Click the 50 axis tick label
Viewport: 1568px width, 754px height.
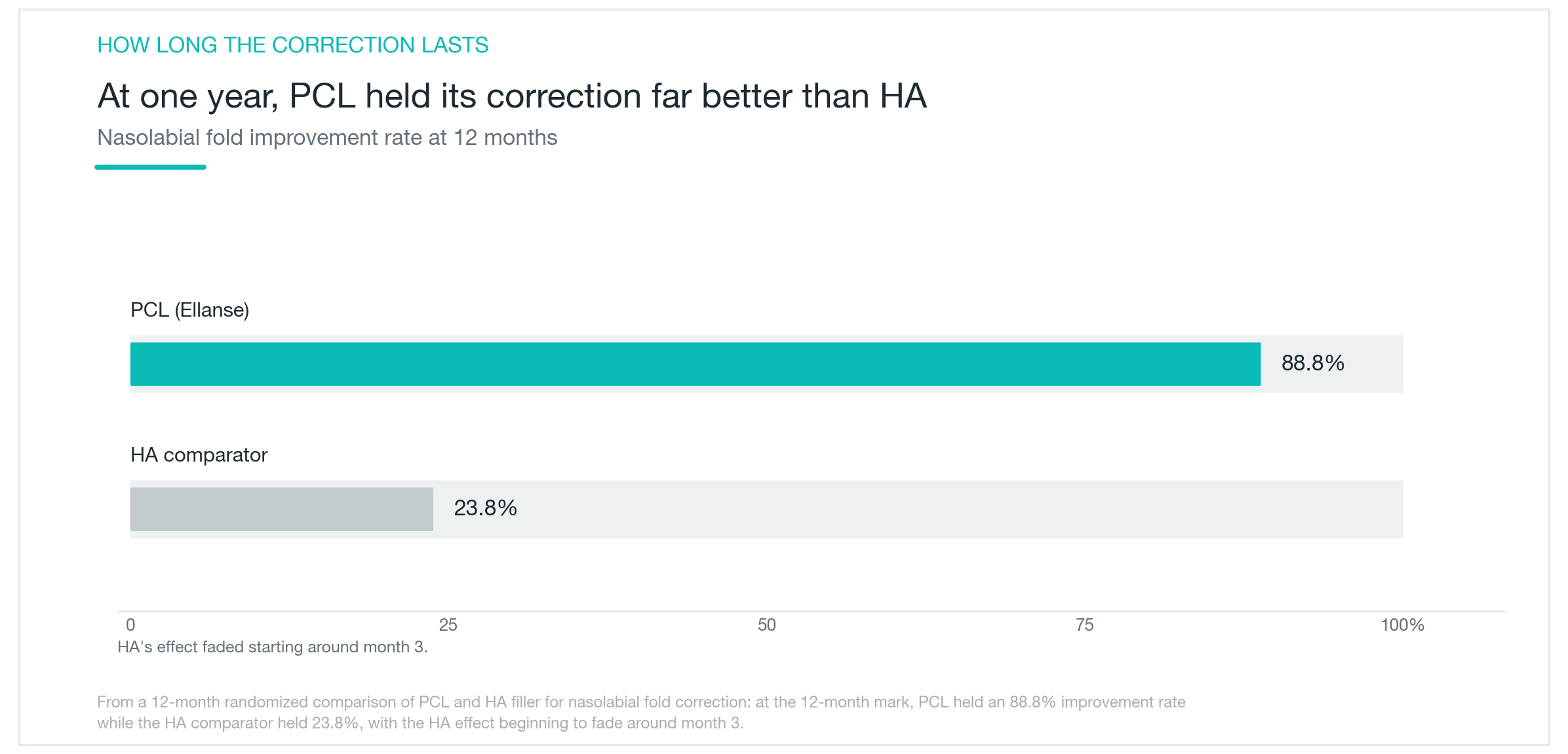[766, 625]
